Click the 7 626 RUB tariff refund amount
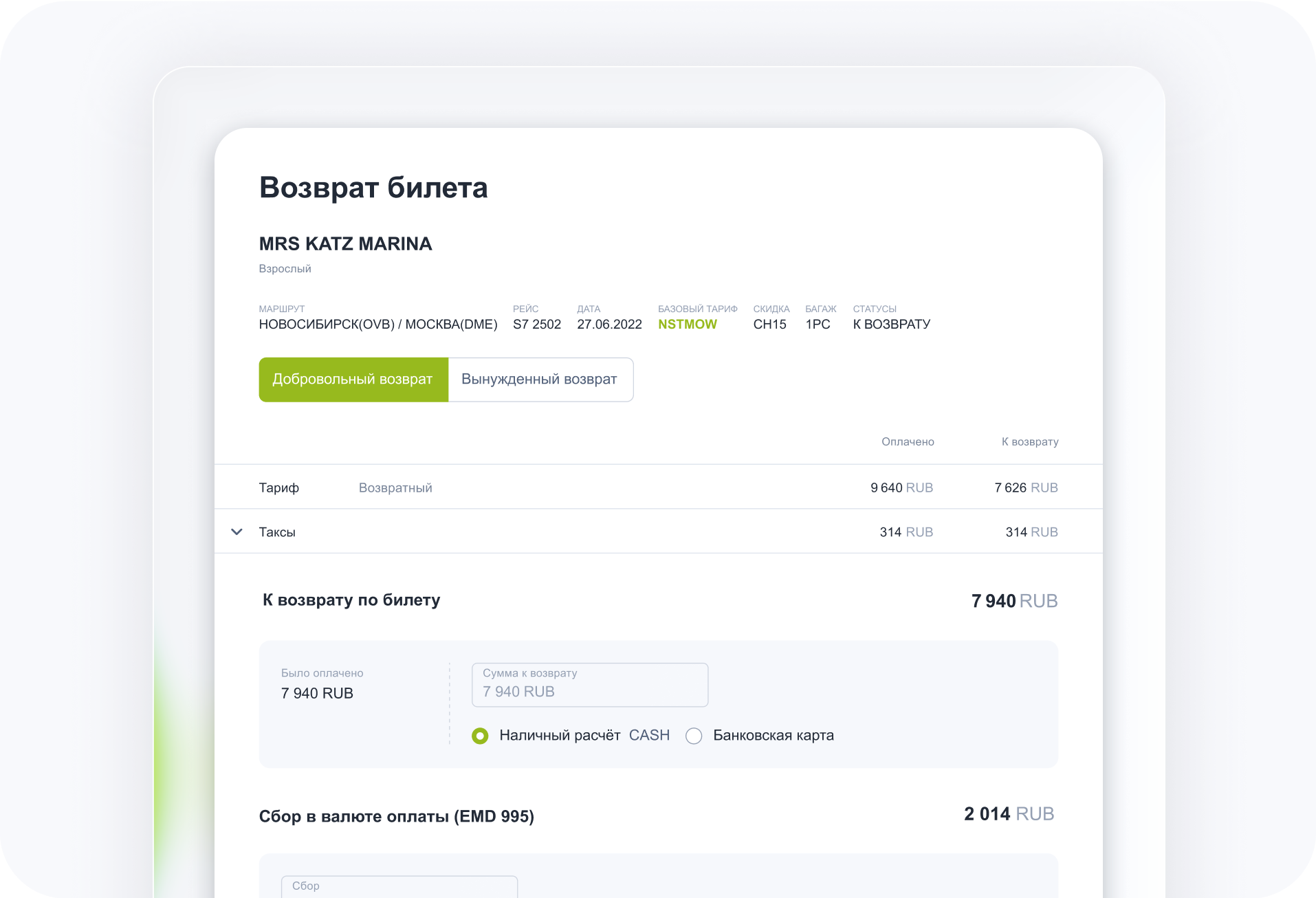This screenshot has width=1316, height=898. [1026, 488]
